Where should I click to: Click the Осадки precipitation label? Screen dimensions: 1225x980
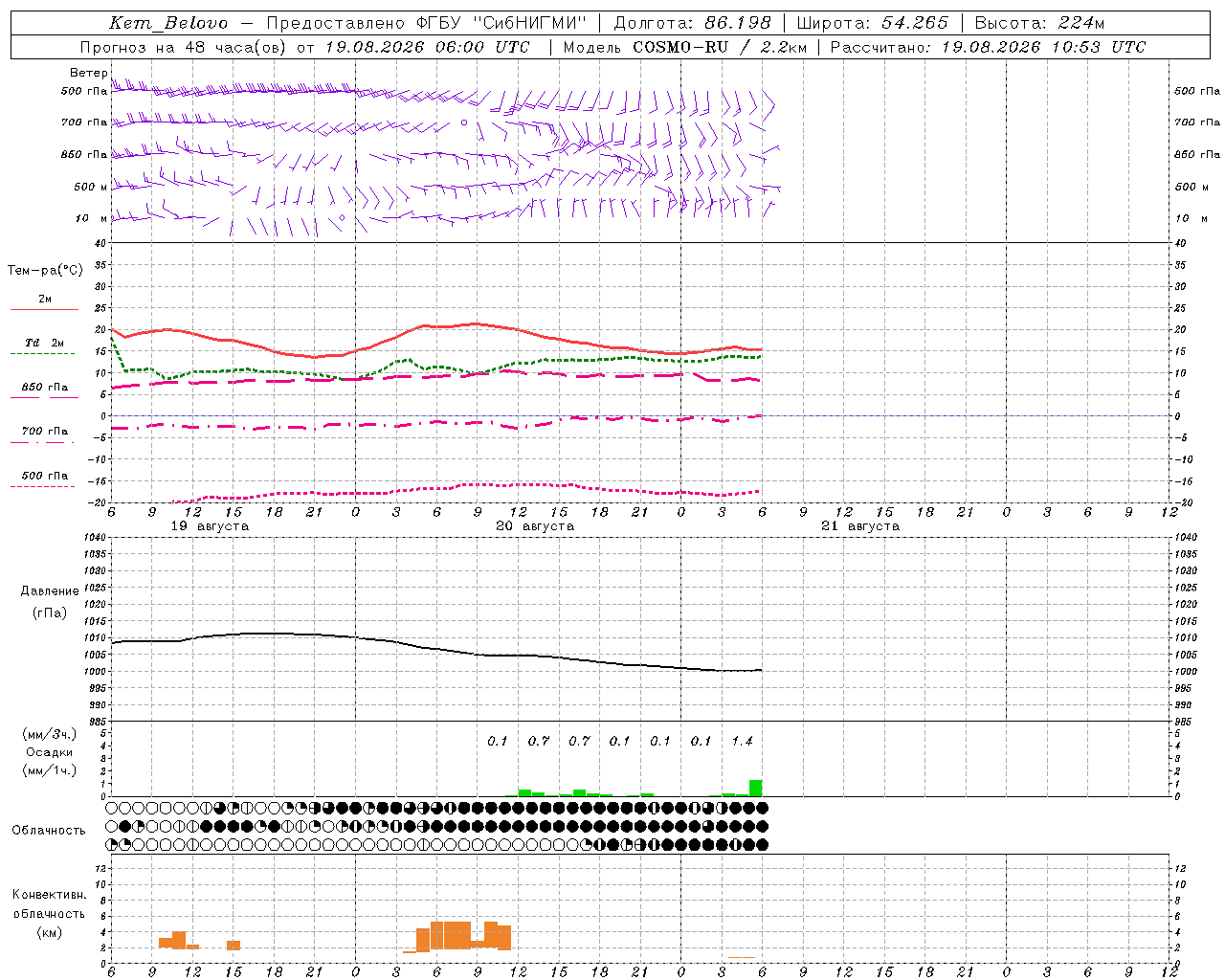click(50, 752)
